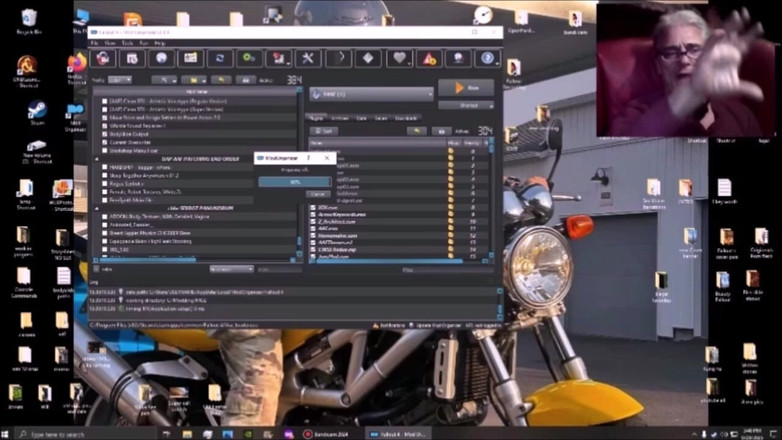Expand the Shortcut dropdown button

(465, 105)
